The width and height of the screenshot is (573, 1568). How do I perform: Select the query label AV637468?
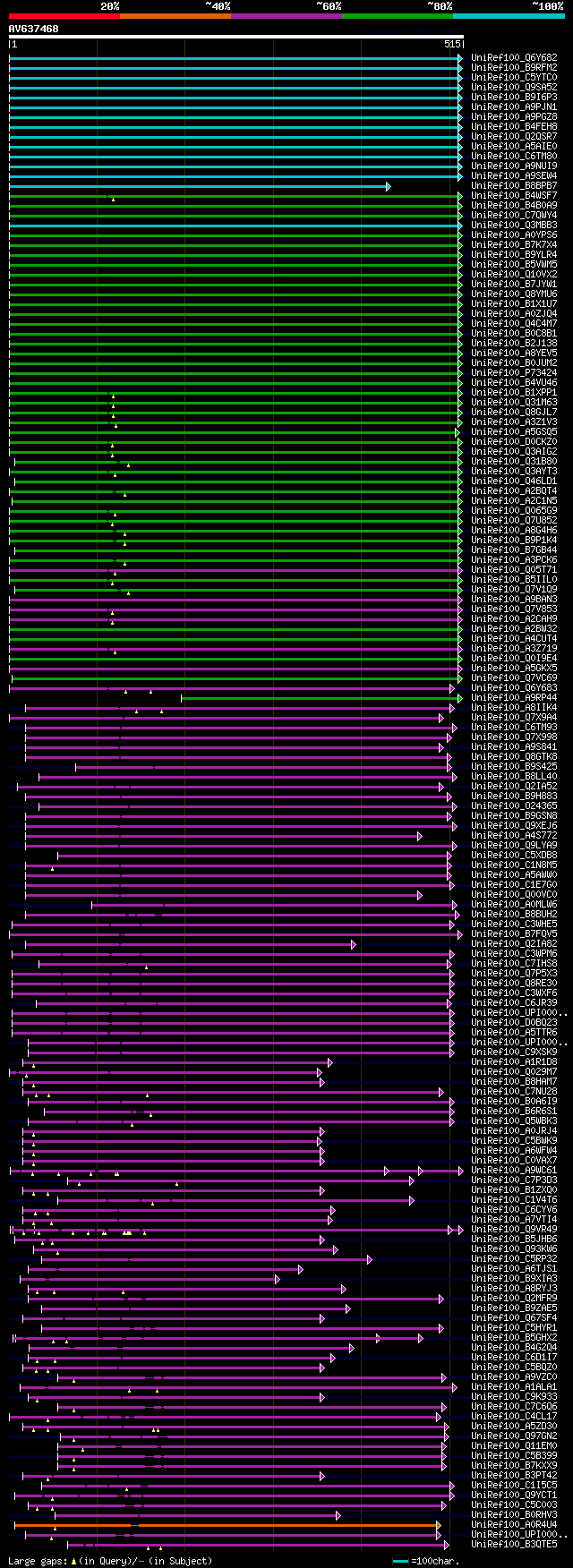coord(34,29)
